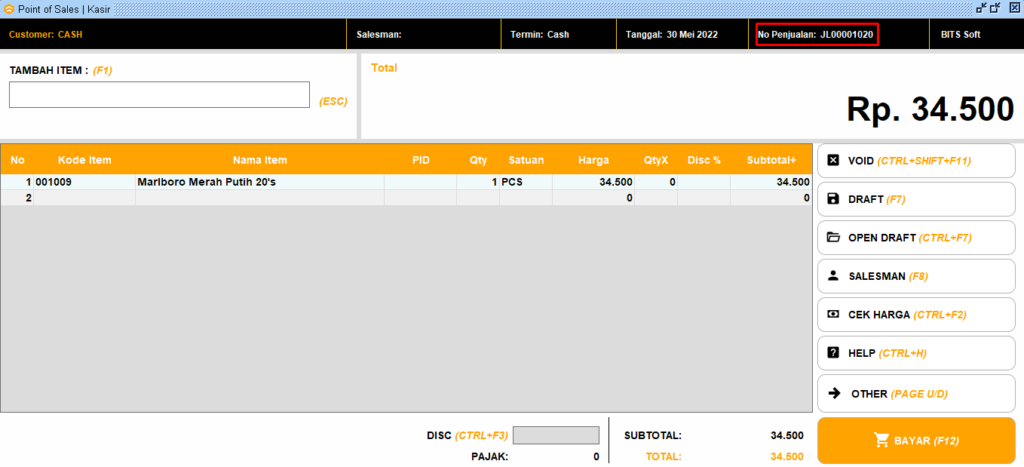1024x467 pixels.
Task: Save the sale as DRAFT (F7)
Action: click(x=916, y=199)
